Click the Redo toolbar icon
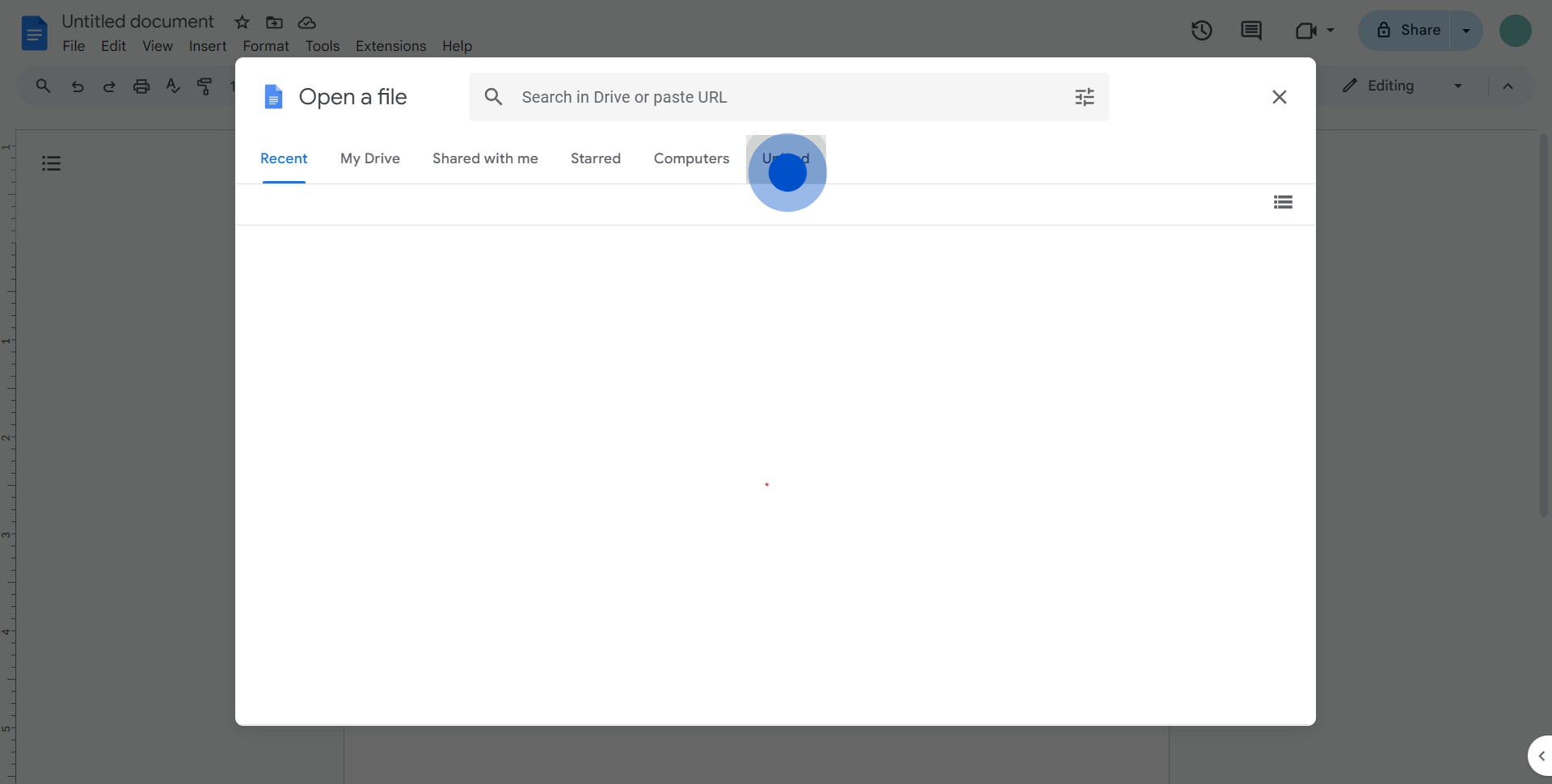The width and height of the screenshot is (1552, 784). [x=109, y=86]
